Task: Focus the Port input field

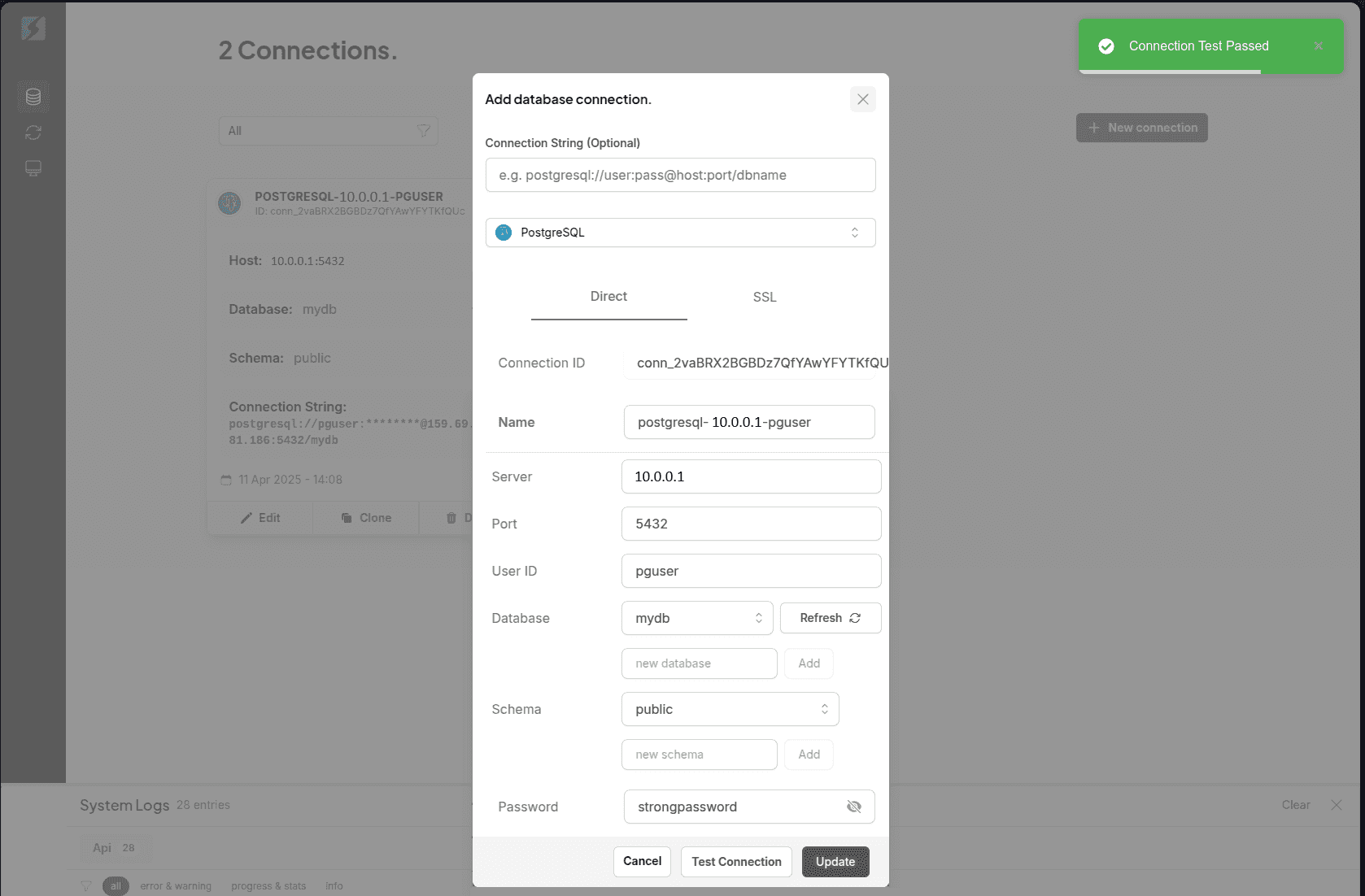Action: tap(752, 524)
